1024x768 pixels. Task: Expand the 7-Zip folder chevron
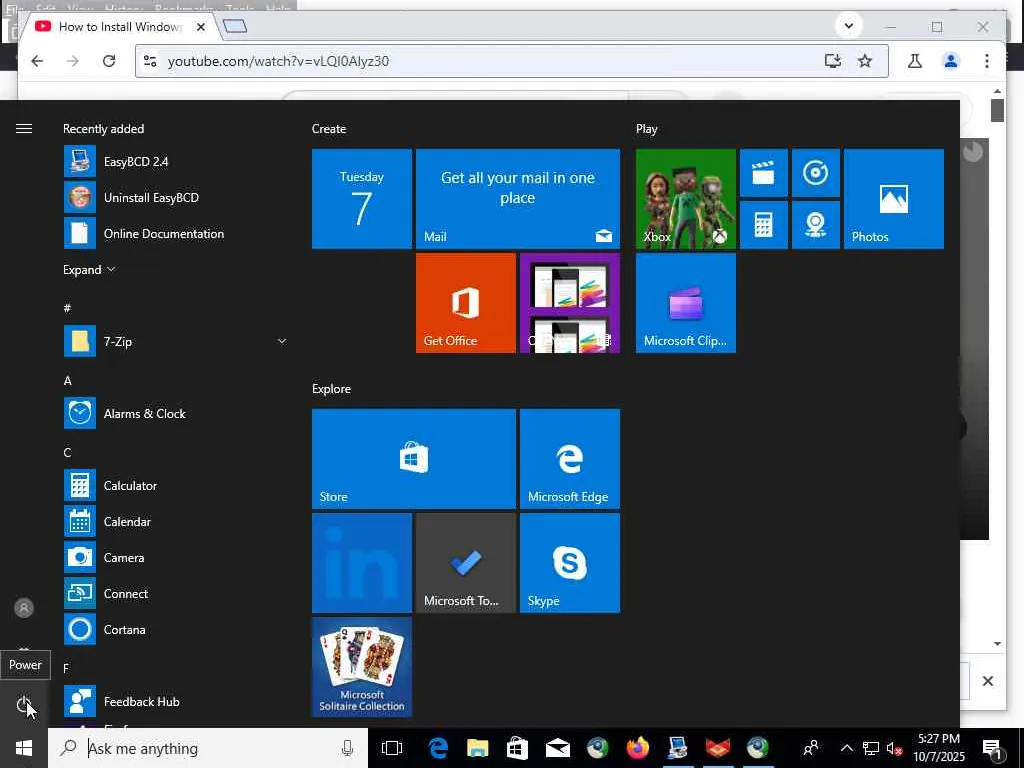(x=281, y=341)
